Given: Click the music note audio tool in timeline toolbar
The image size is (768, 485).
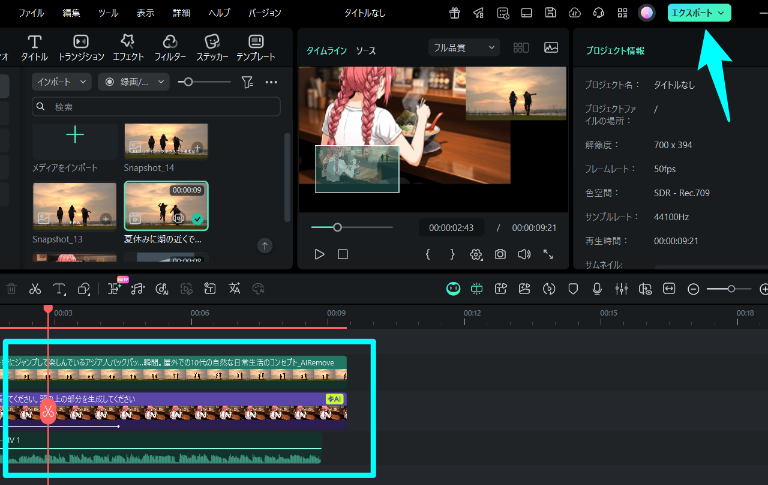Looking at the screenshot, I should point(138,289).
